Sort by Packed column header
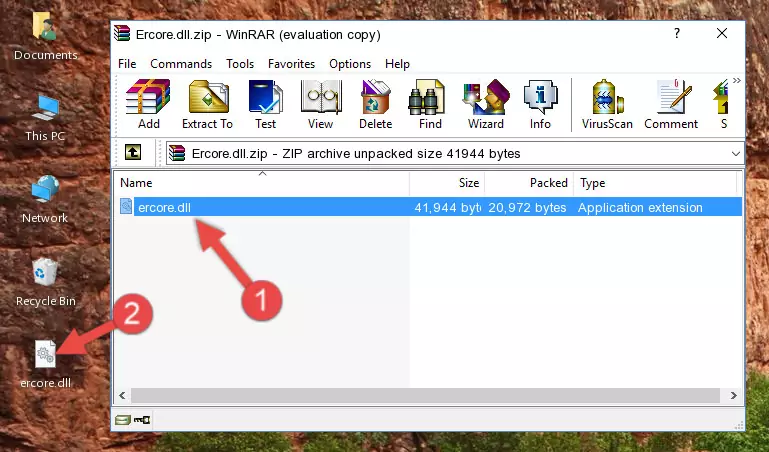Screen dimensions: 769x452 (529, 183)
